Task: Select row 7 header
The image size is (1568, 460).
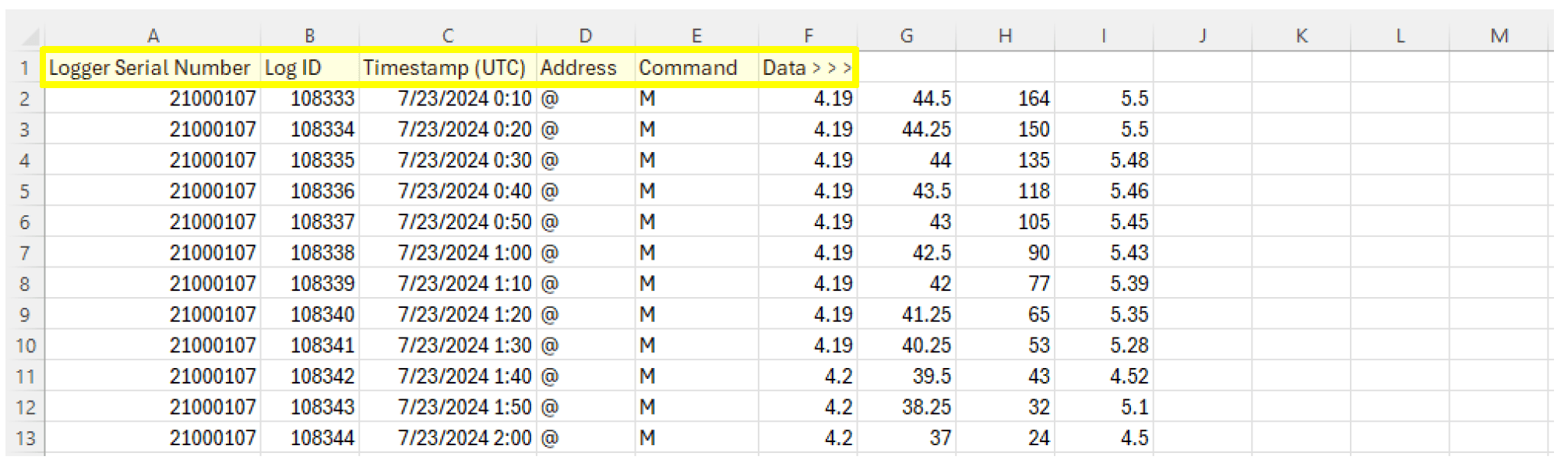Action: click(25, 253)
